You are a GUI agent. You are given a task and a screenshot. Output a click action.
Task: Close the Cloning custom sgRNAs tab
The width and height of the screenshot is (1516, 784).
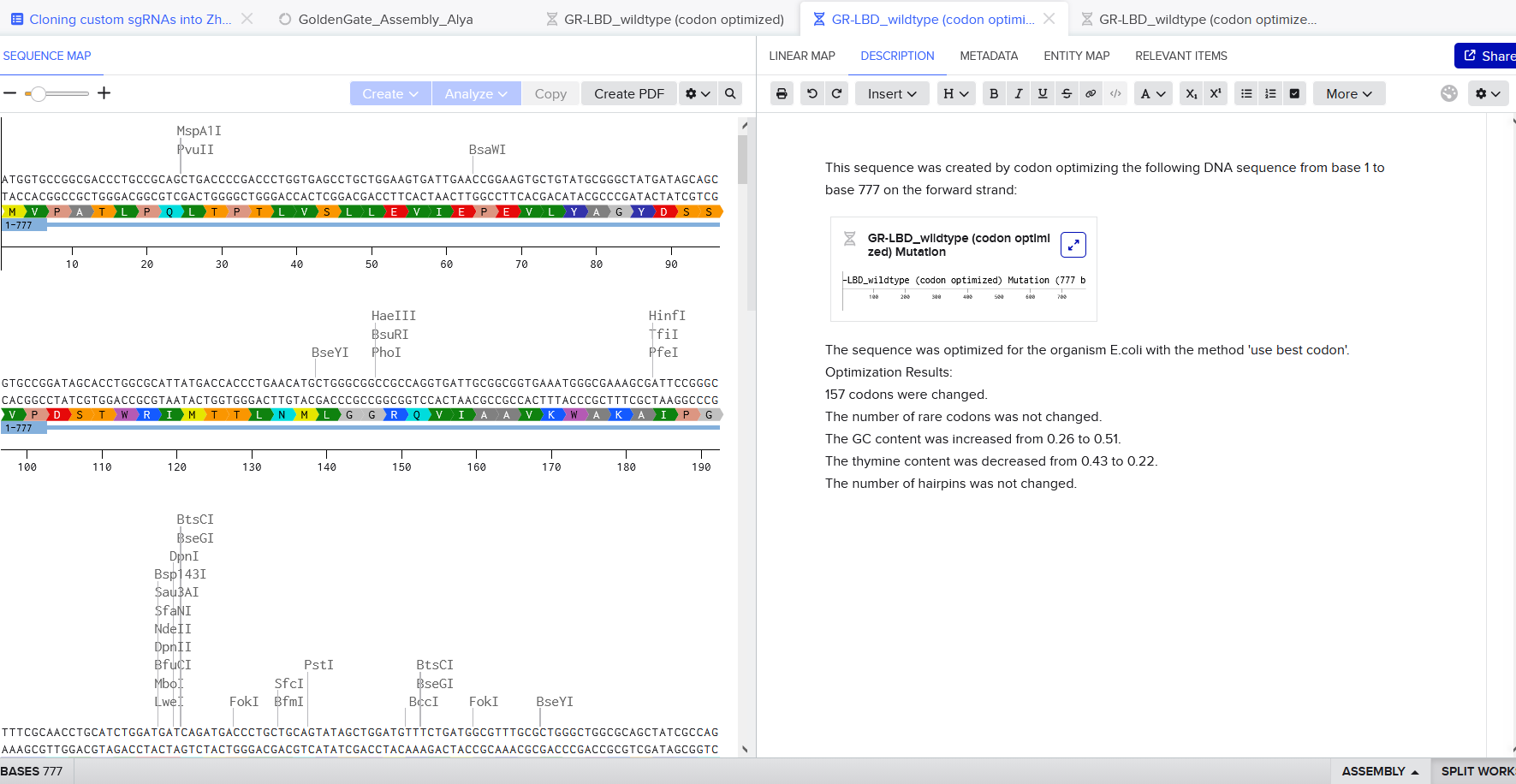coord(247,18)
